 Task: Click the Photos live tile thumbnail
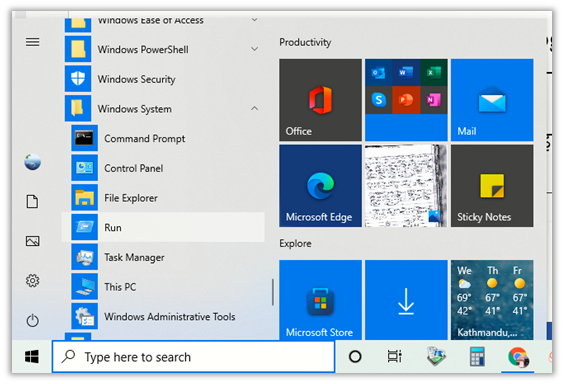tap(406, 186)
